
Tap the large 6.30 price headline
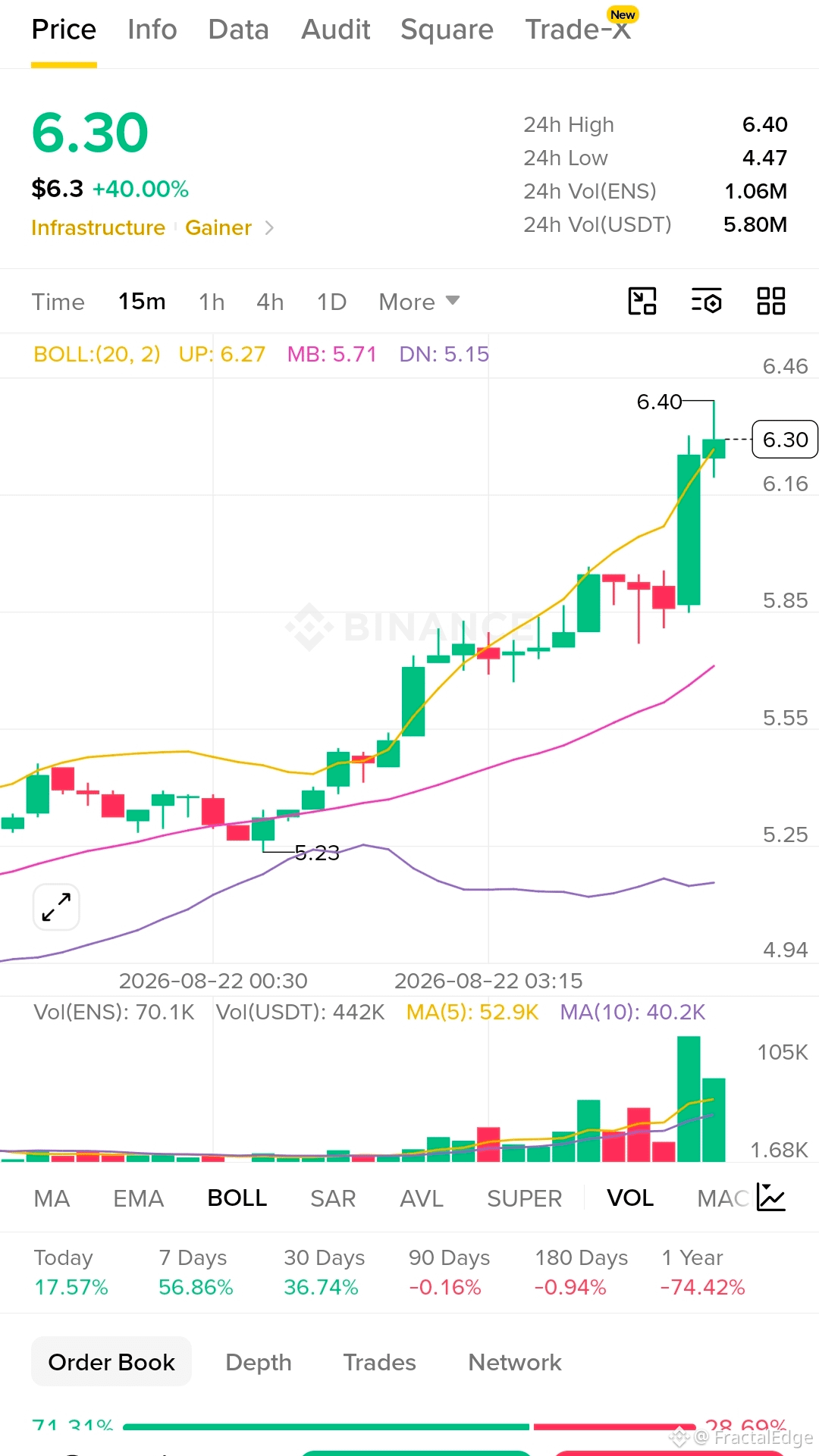tap(89, 133)
